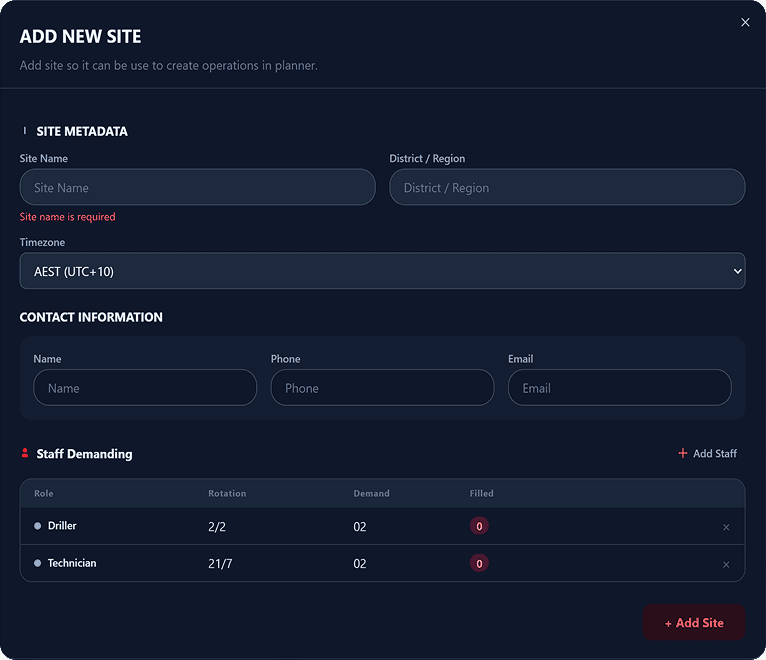The image size is (766, 660).
Task: Click the Add Staff button
Action: tap(707, 453)
